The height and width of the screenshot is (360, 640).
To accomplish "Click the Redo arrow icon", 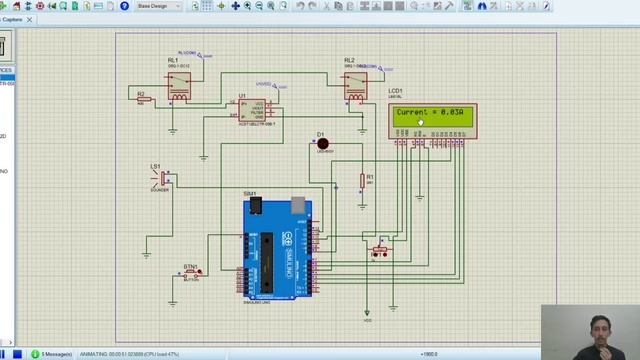I will click(312, 6).
